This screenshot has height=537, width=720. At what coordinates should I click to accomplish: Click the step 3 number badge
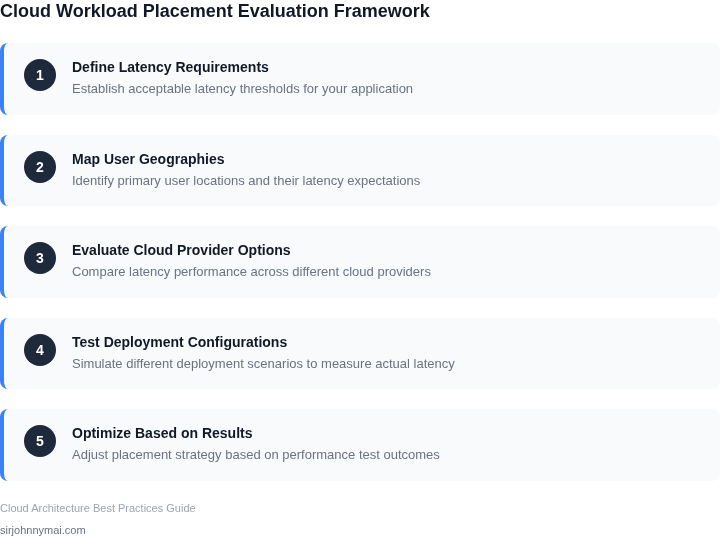tap(40, 258)
